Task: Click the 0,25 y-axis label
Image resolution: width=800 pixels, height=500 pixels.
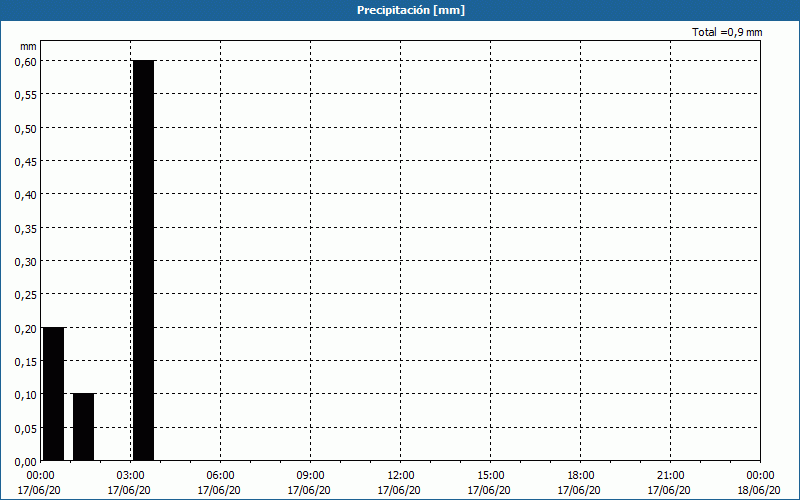Action: click(26, 295)
